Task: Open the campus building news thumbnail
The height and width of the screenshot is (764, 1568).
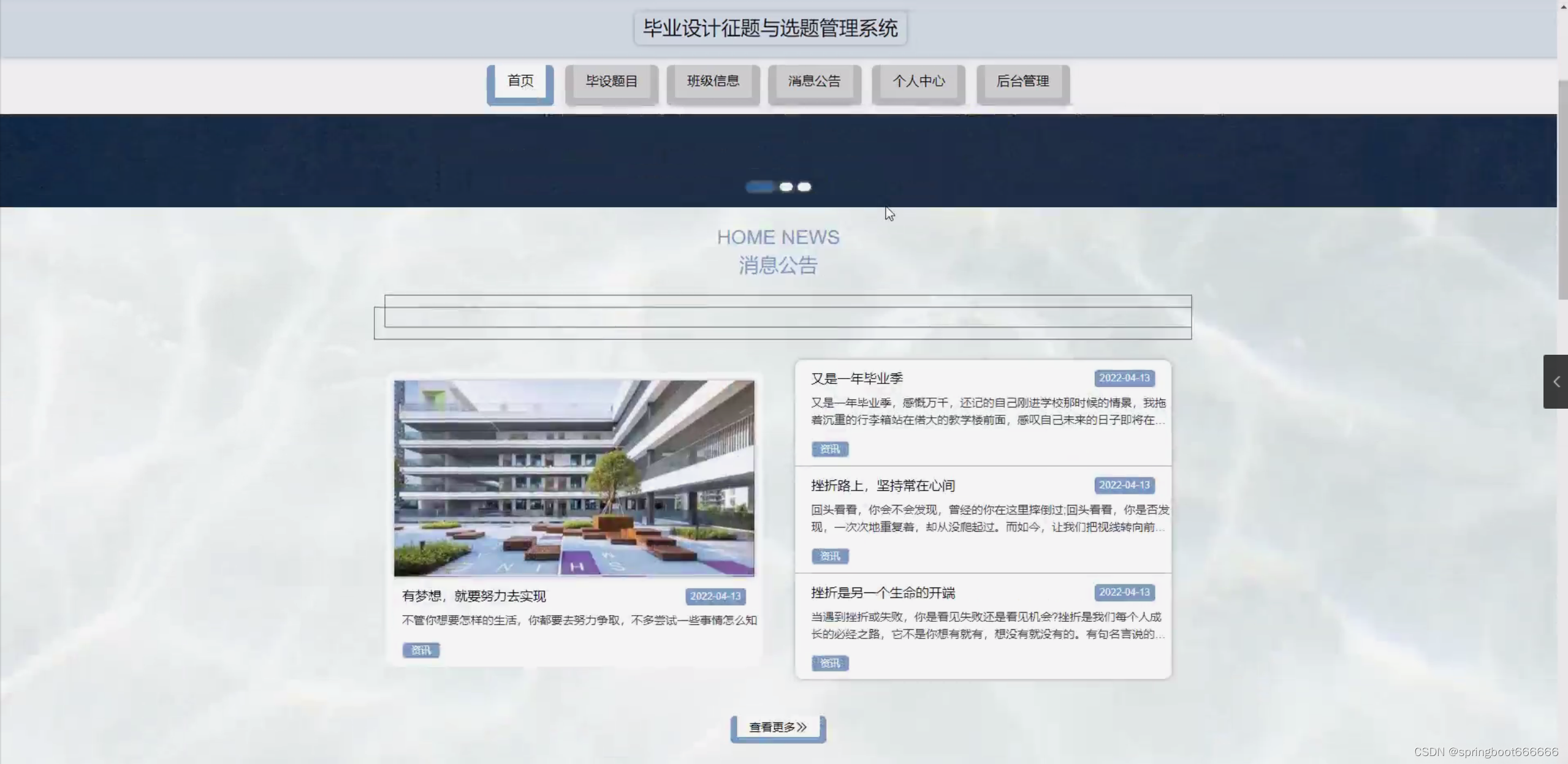Action: tap(574, 478)
